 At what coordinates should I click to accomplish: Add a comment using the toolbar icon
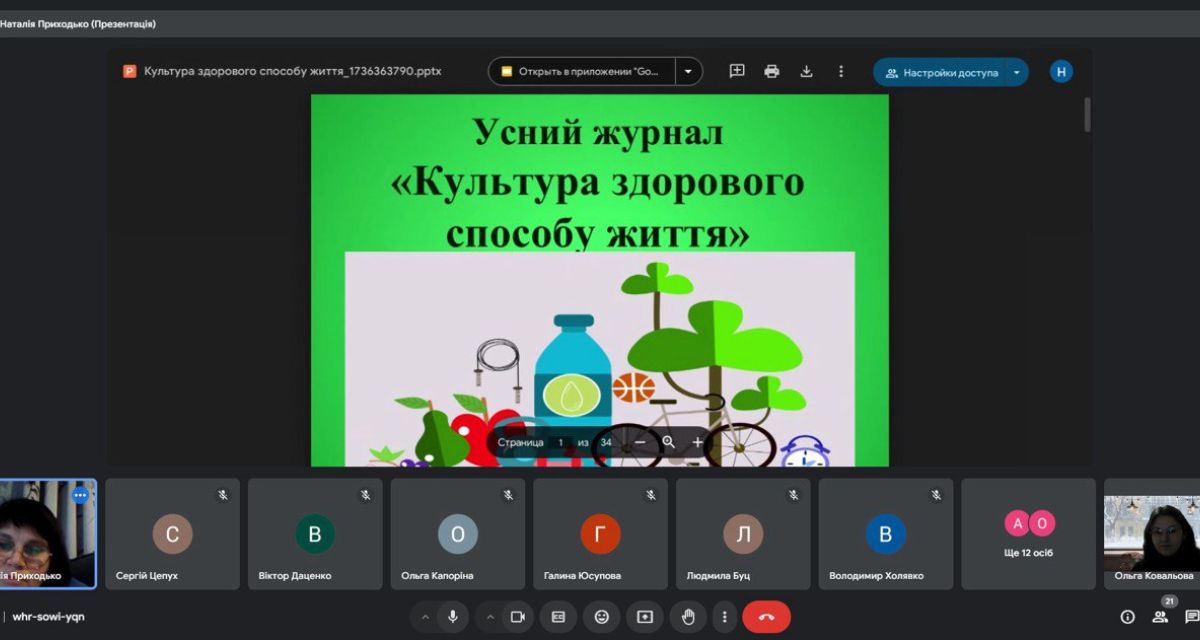pos(737,71)
